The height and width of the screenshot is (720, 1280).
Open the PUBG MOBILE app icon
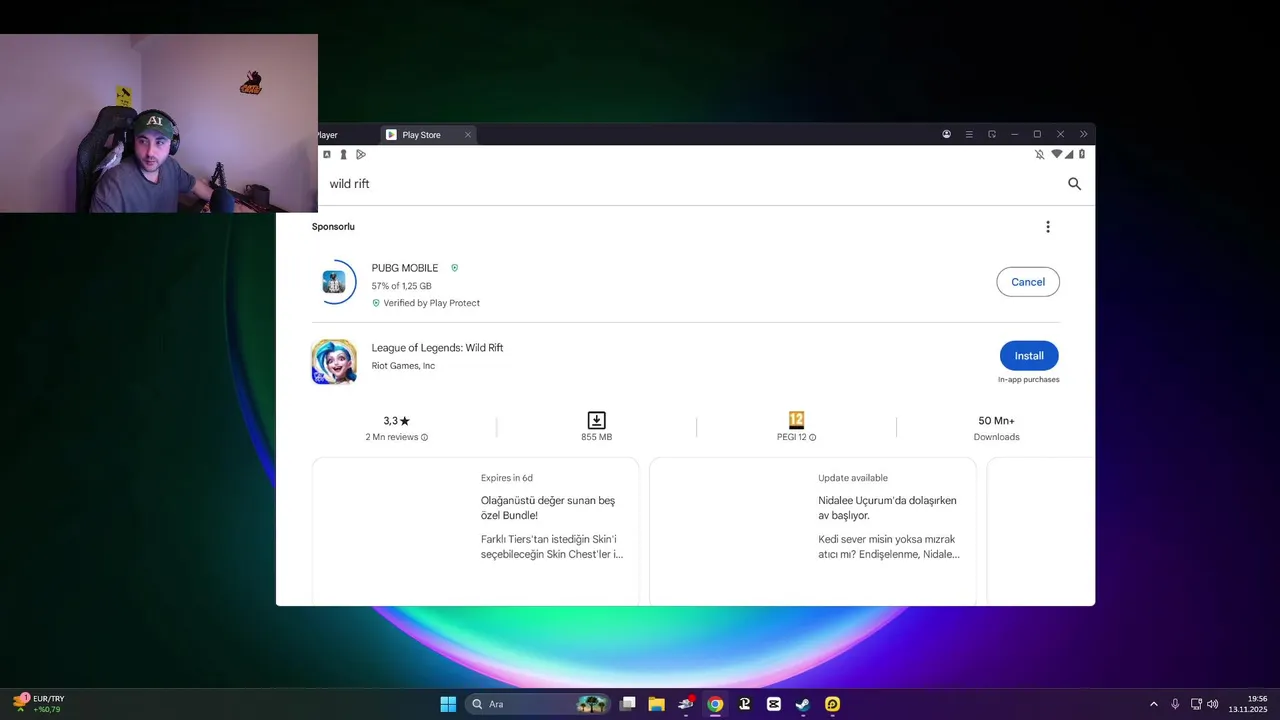(x=334, y=282)
